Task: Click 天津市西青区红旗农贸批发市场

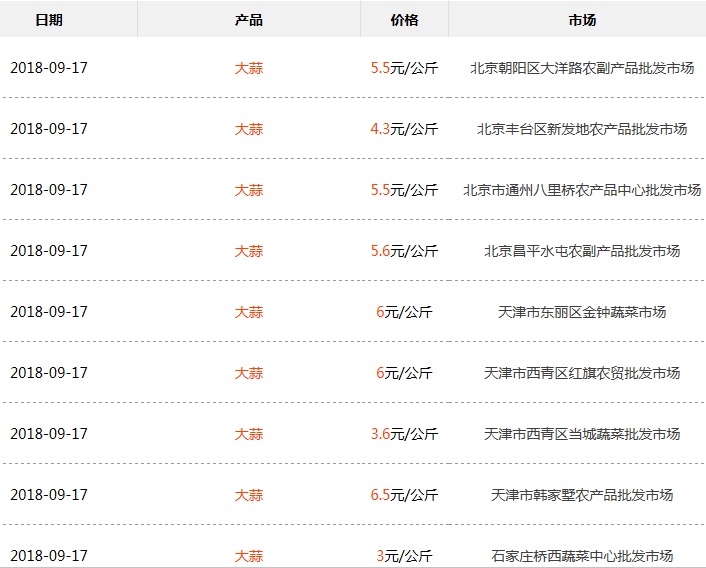Action: tap(582, 373)
